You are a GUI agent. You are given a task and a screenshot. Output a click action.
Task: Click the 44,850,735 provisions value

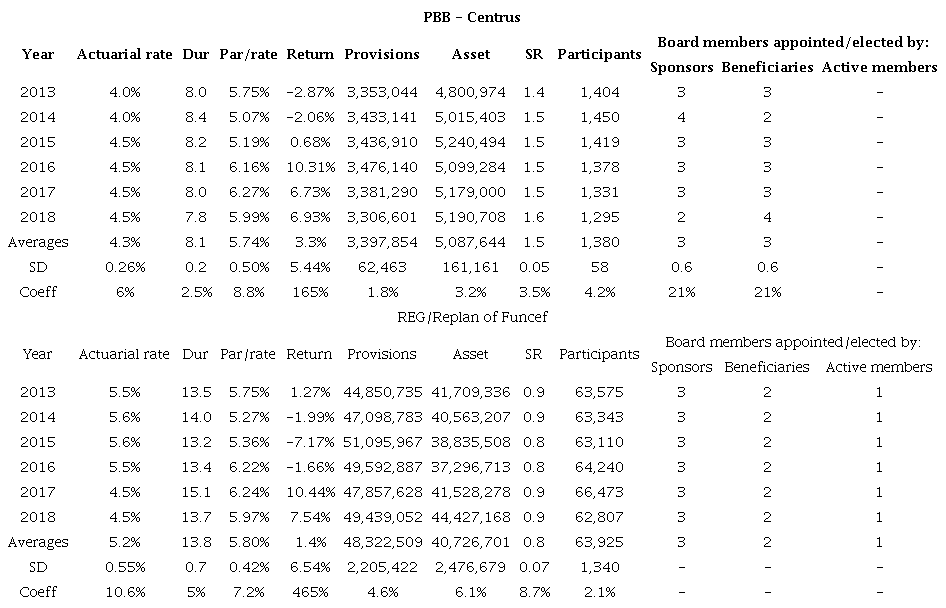[381, 392]
